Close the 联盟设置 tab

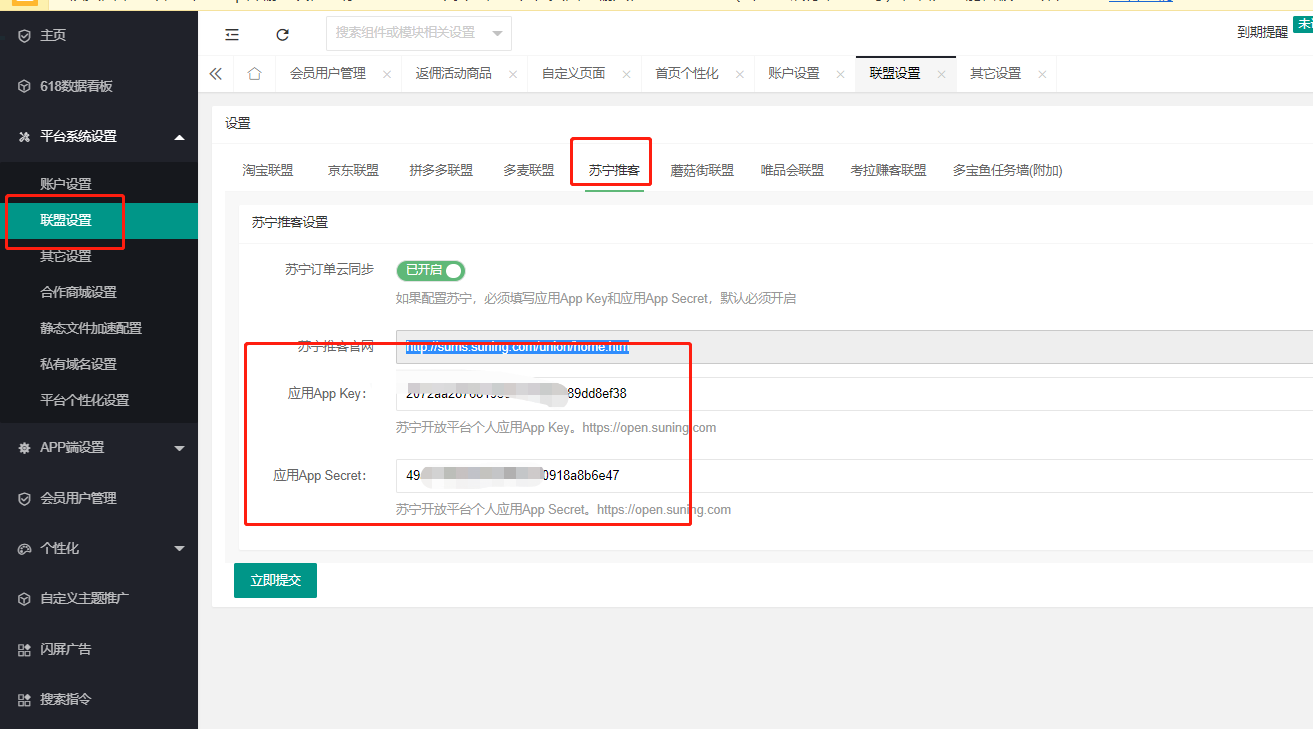point(941,75)
